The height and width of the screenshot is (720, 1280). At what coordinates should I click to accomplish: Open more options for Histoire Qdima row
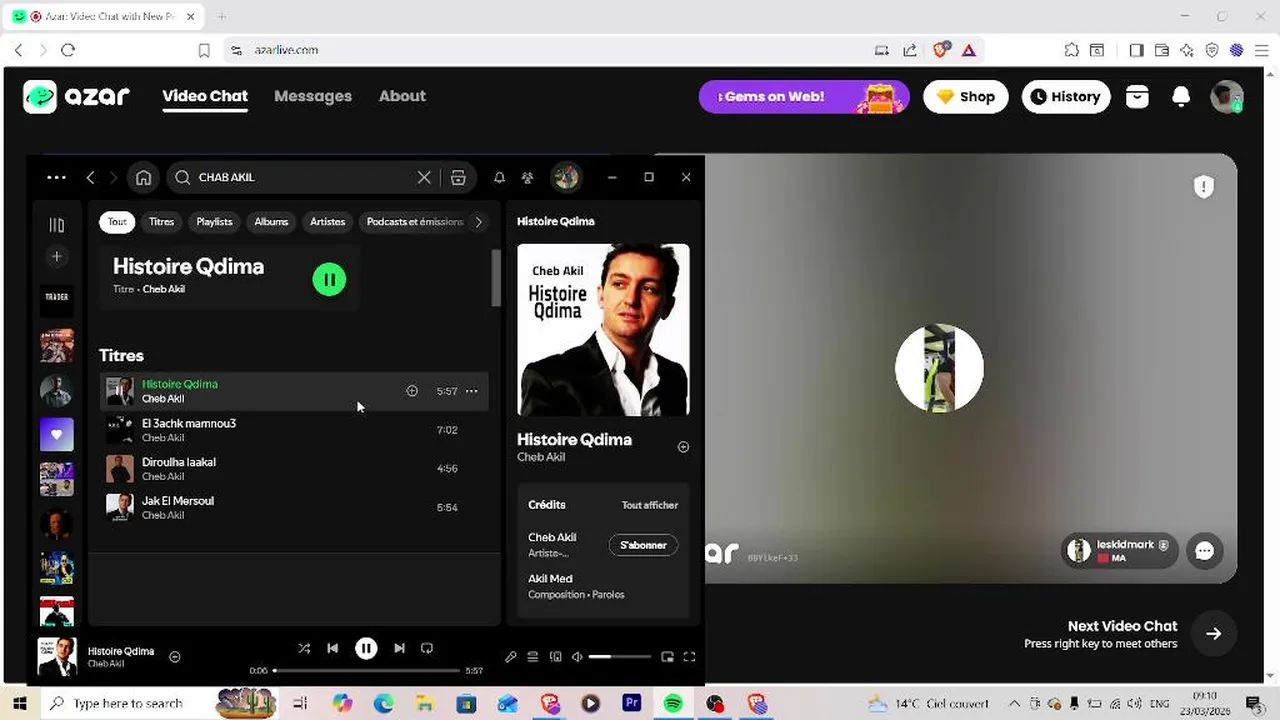(x=471, y=391)
